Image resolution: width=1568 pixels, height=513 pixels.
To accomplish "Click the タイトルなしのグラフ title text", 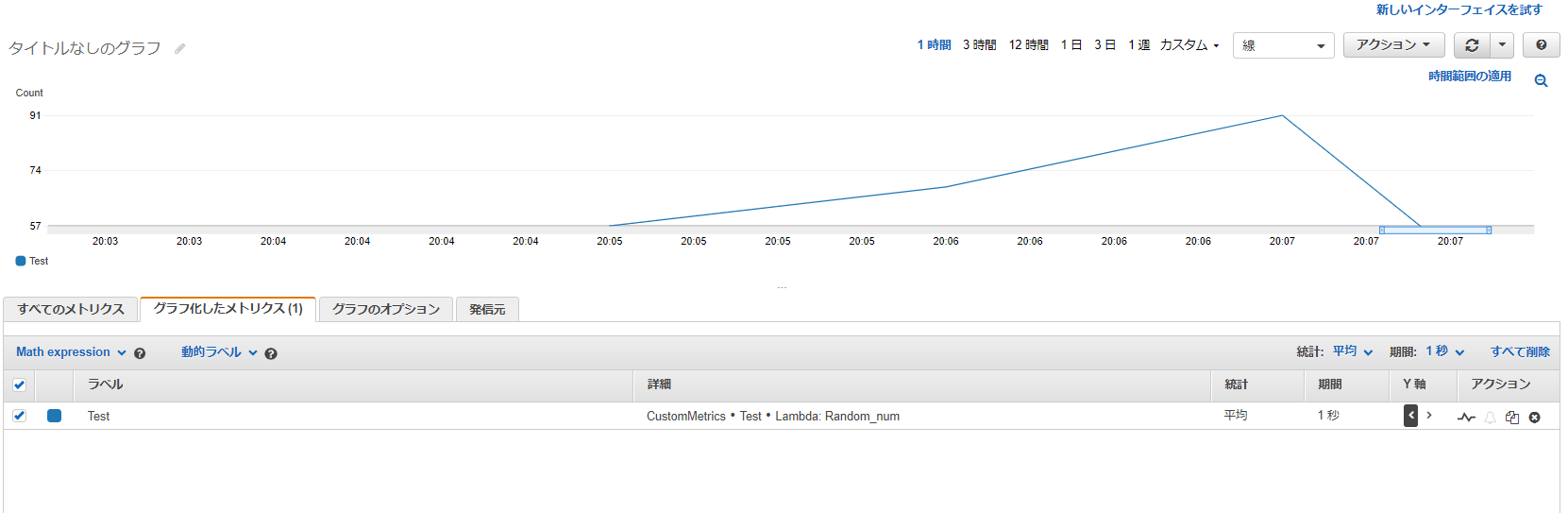I will coord(85,48).
